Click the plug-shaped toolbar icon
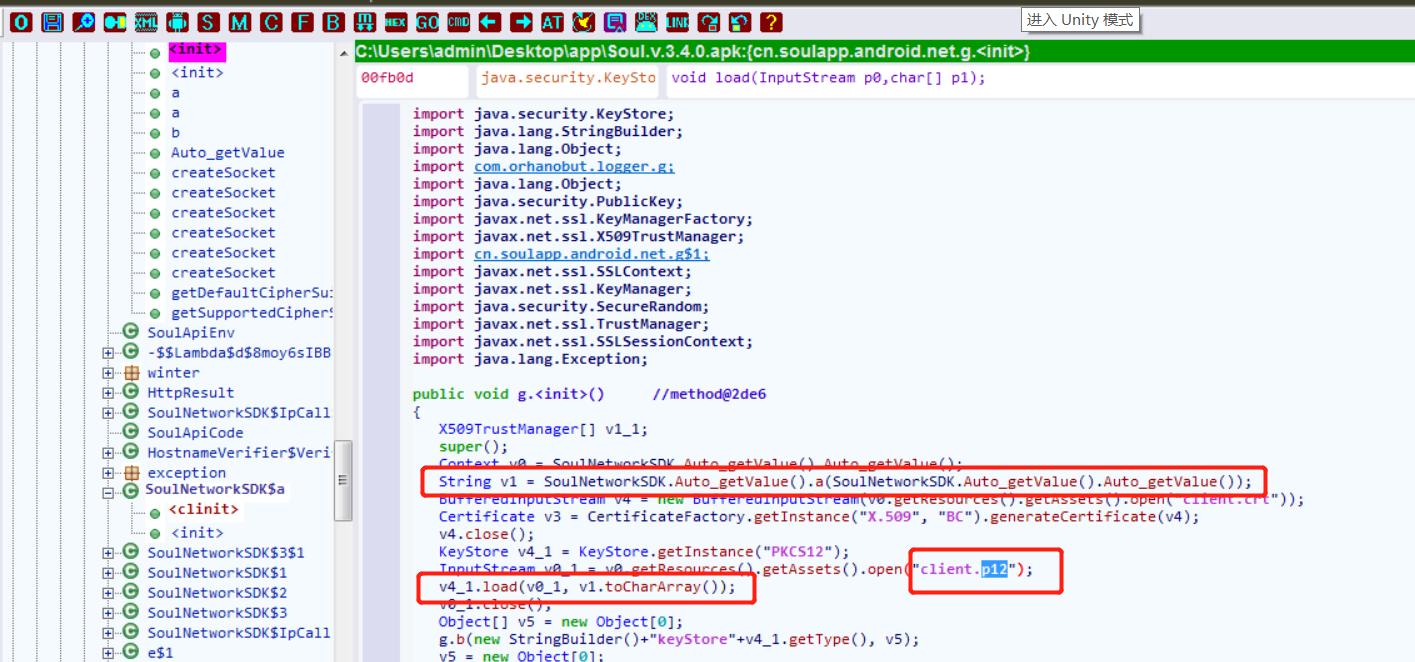 point(584,21)
